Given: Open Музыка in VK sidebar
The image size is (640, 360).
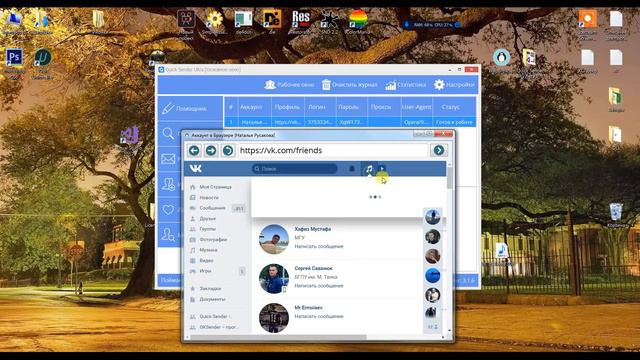Looking at the screenshot, I should [208, 250].
